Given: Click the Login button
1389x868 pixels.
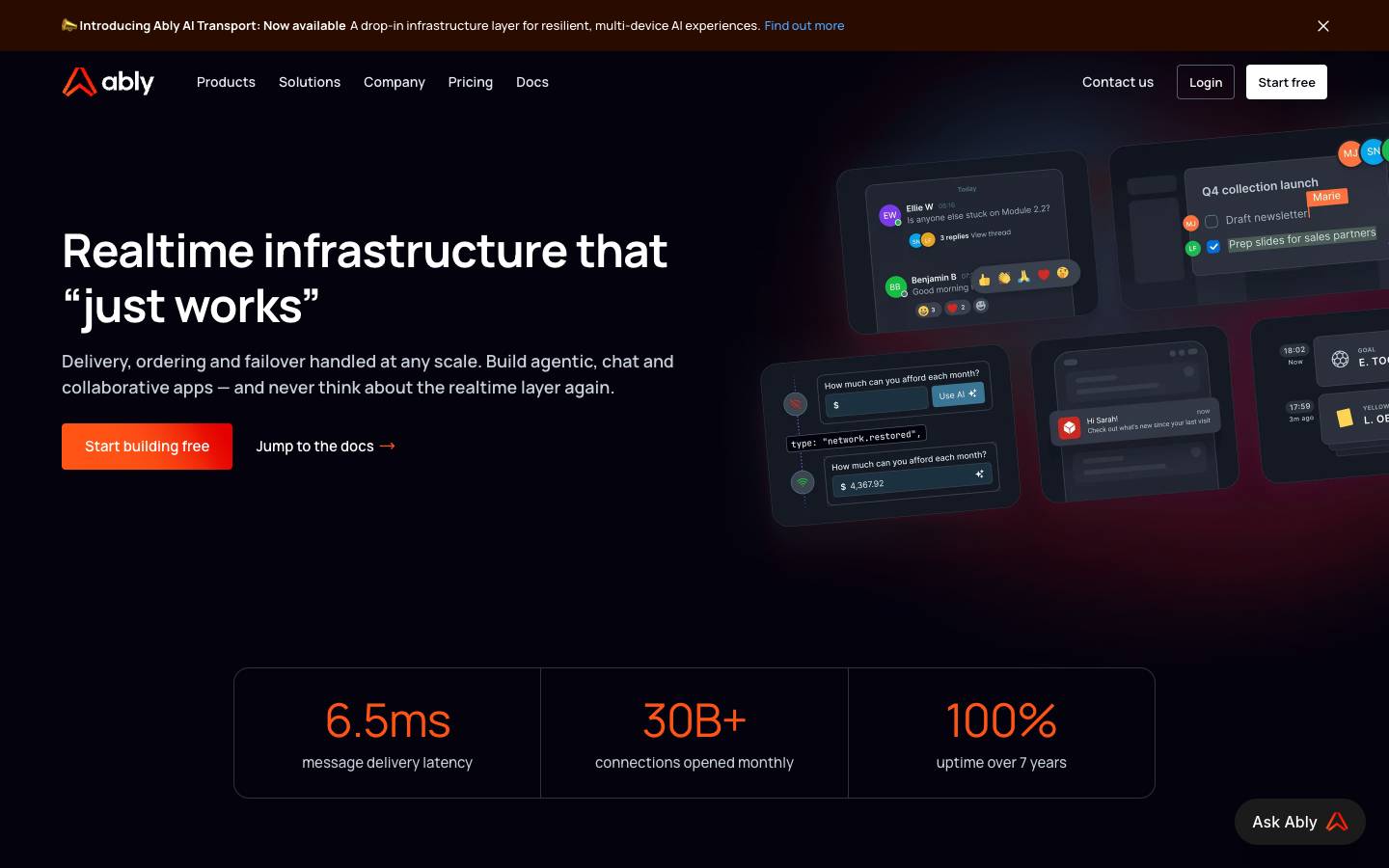Looking at the screenshot, I should point(1206,82).
